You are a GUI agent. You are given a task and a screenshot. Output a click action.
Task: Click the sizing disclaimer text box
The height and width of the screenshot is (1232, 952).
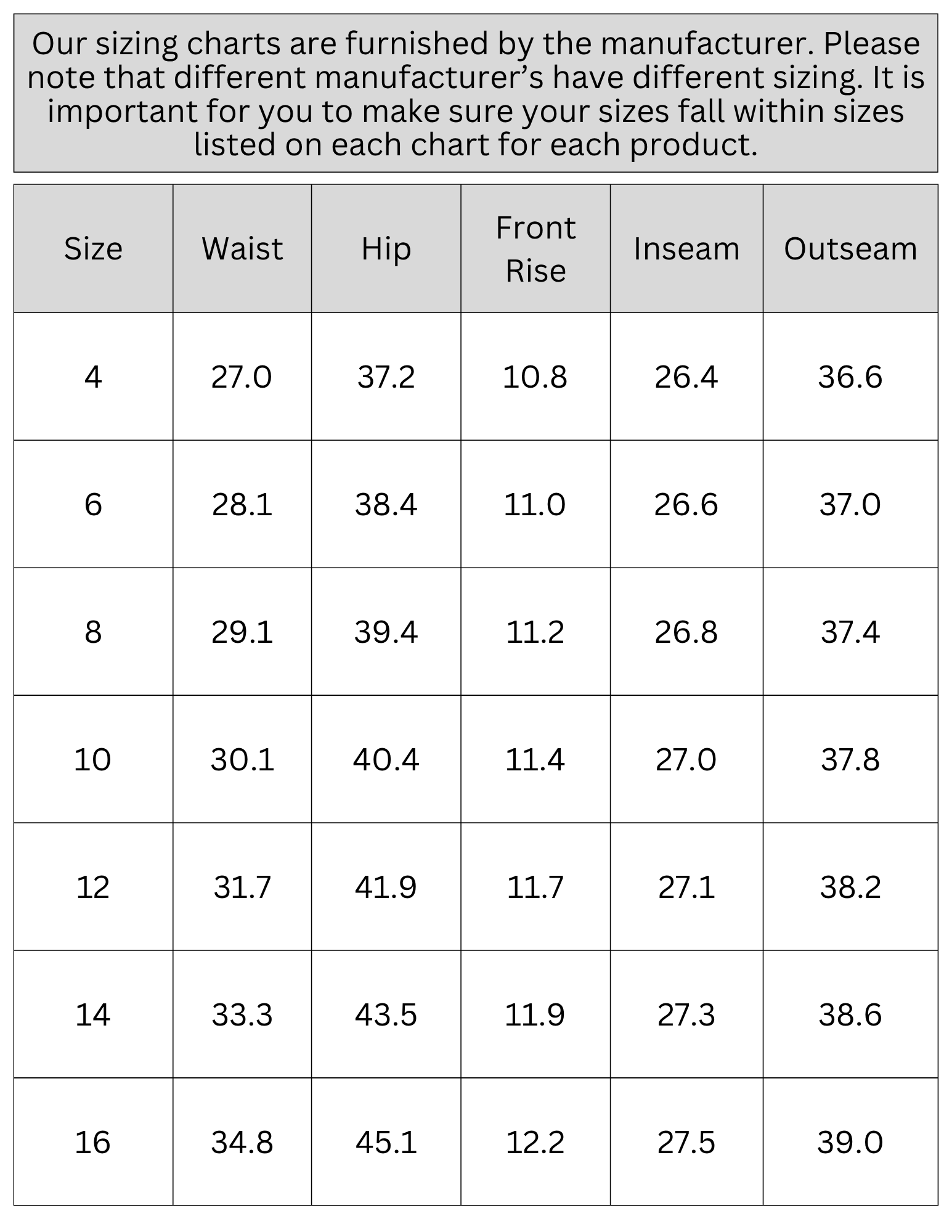(x=476, y=93)
